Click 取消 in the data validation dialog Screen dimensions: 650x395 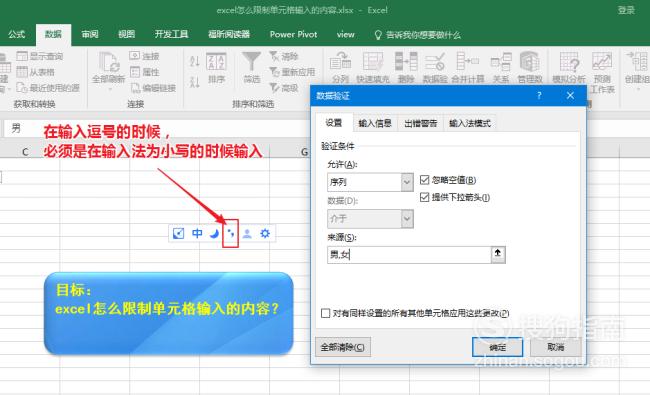[x=556, y=347]
